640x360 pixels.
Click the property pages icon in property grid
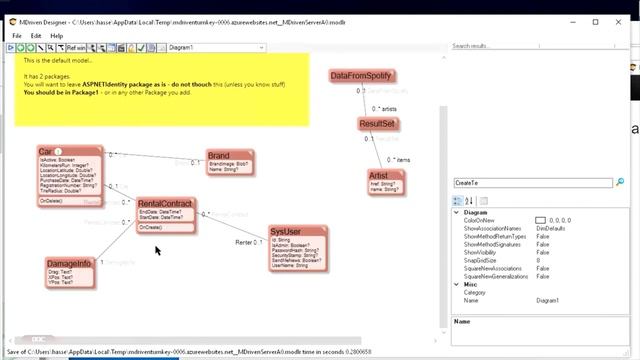pyautogui.click(x=484, y=201)
